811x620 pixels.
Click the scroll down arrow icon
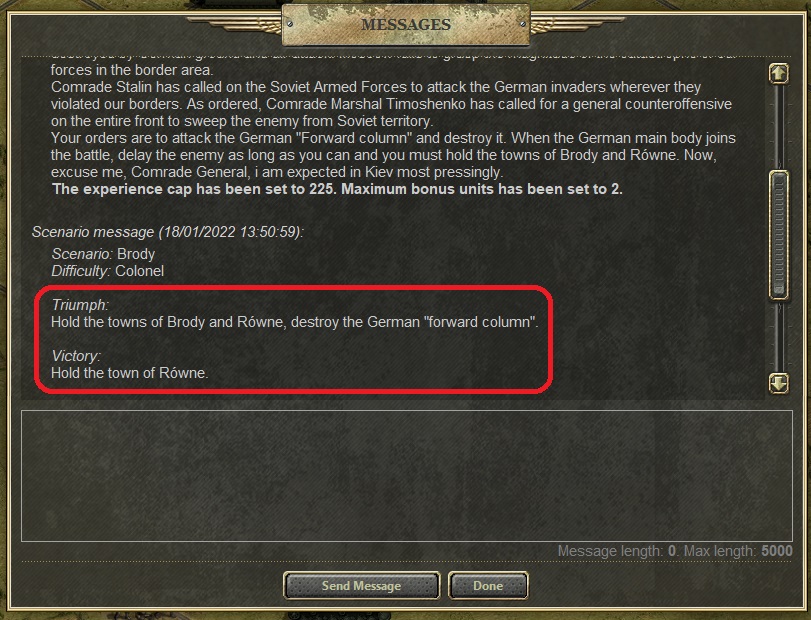point(779,384)
